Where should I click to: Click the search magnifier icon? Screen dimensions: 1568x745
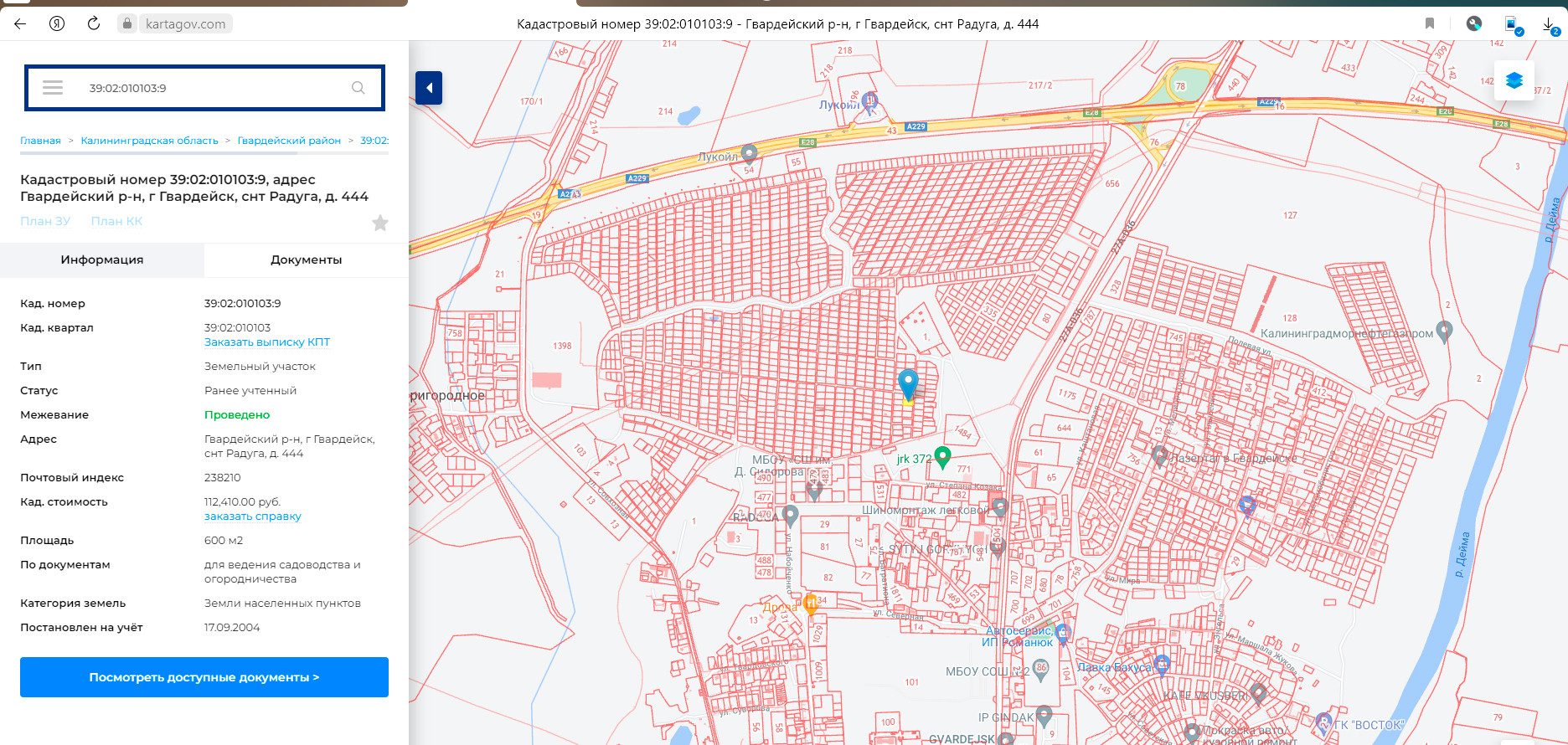click(x=358, y=88)
